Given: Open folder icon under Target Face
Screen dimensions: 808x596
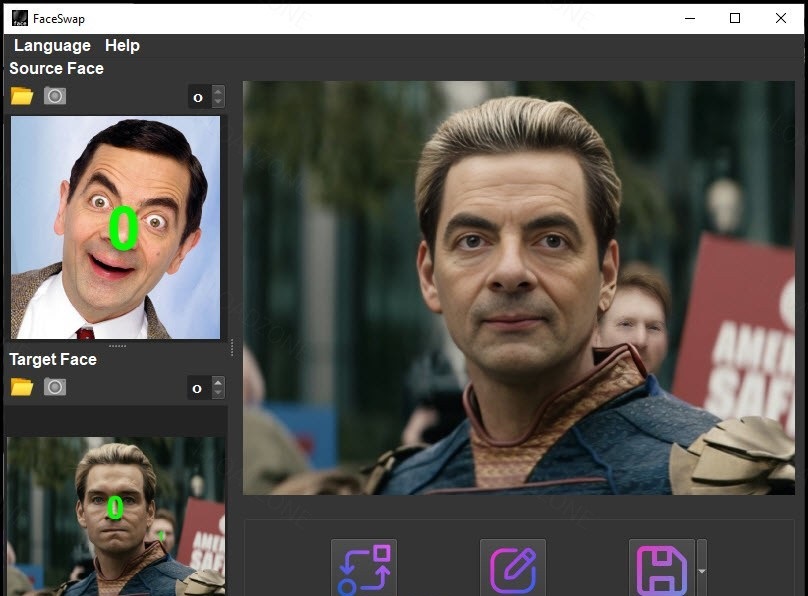Looking at the screenshot, I should point(21,387).
